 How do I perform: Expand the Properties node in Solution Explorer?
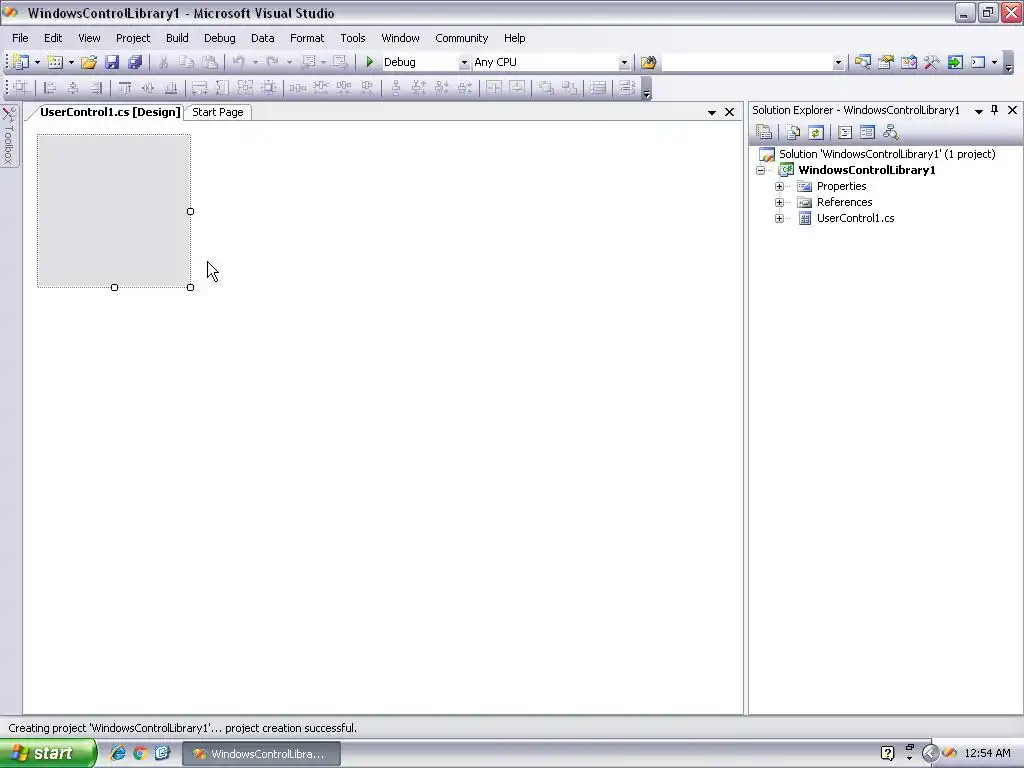[x=779, y=186]
